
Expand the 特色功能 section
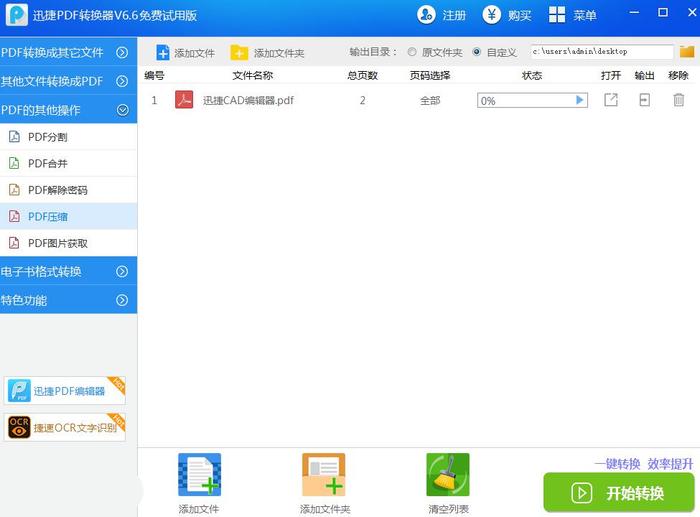click(x=68, y=300)
